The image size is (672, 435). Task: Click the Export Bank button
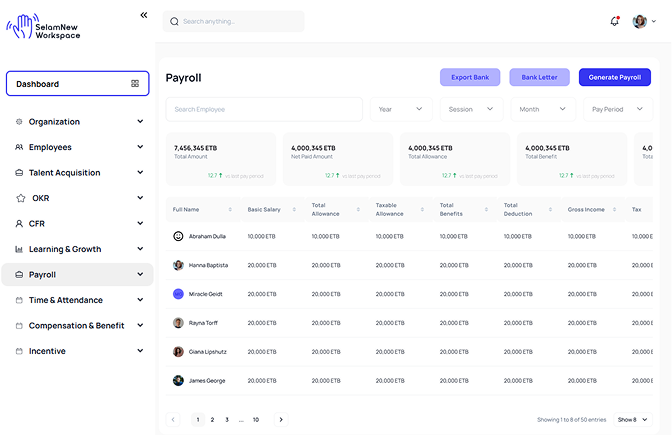pyautogui.click(x=470, y=77)
